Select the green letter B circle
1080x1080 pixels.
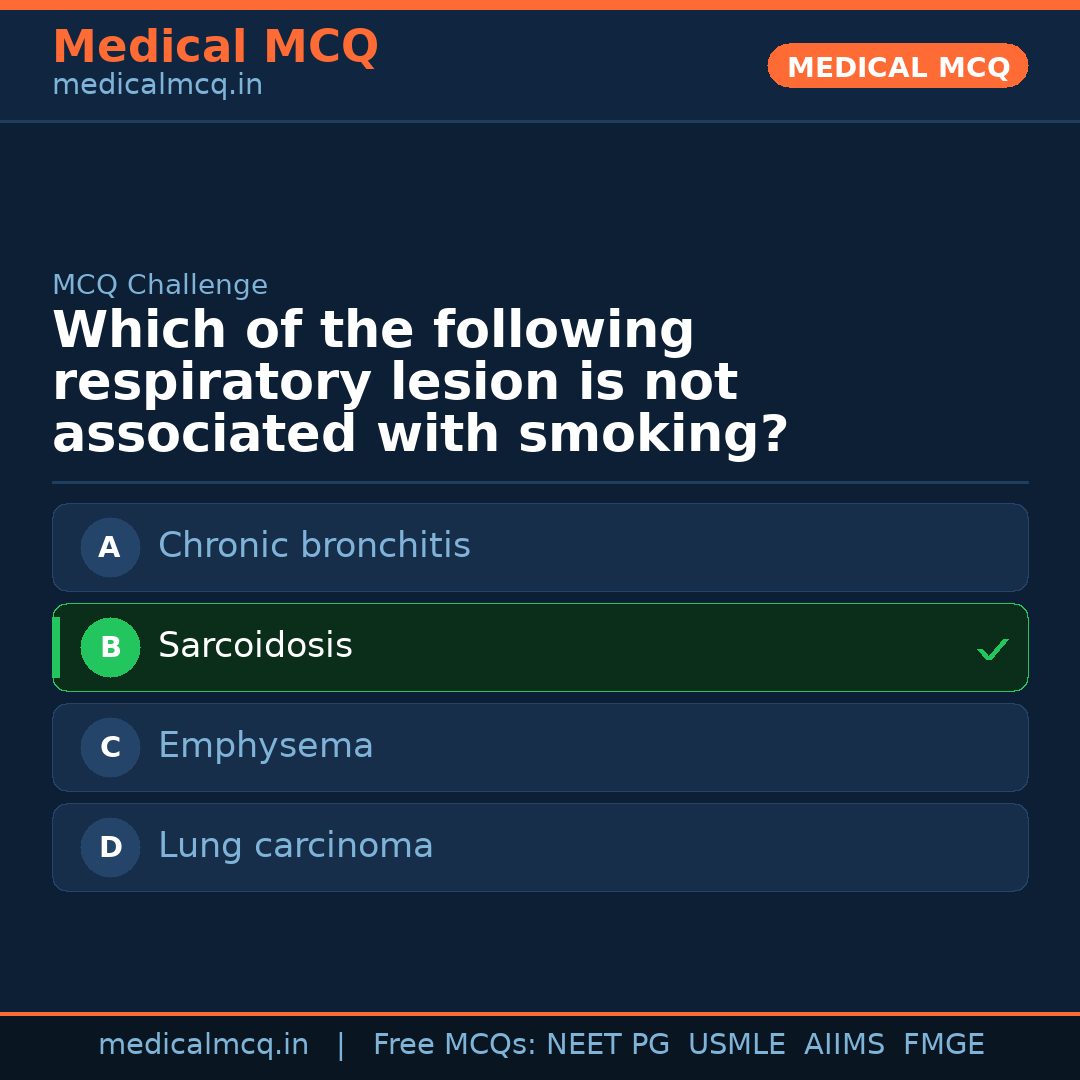110,647
